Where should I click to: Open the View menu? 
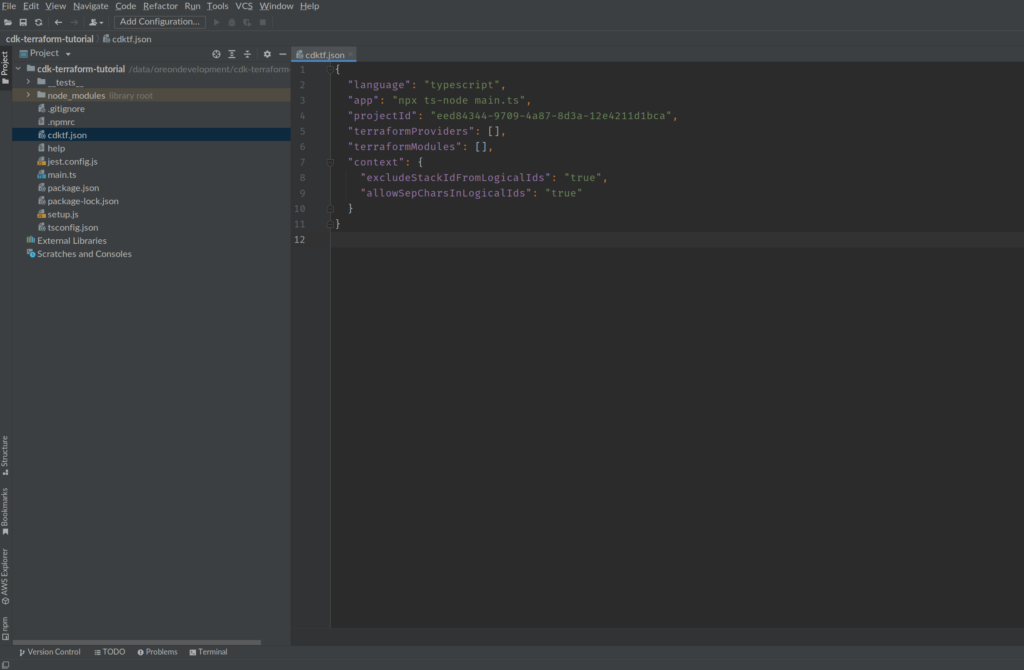pyautogui.click(x=56, y=6)
